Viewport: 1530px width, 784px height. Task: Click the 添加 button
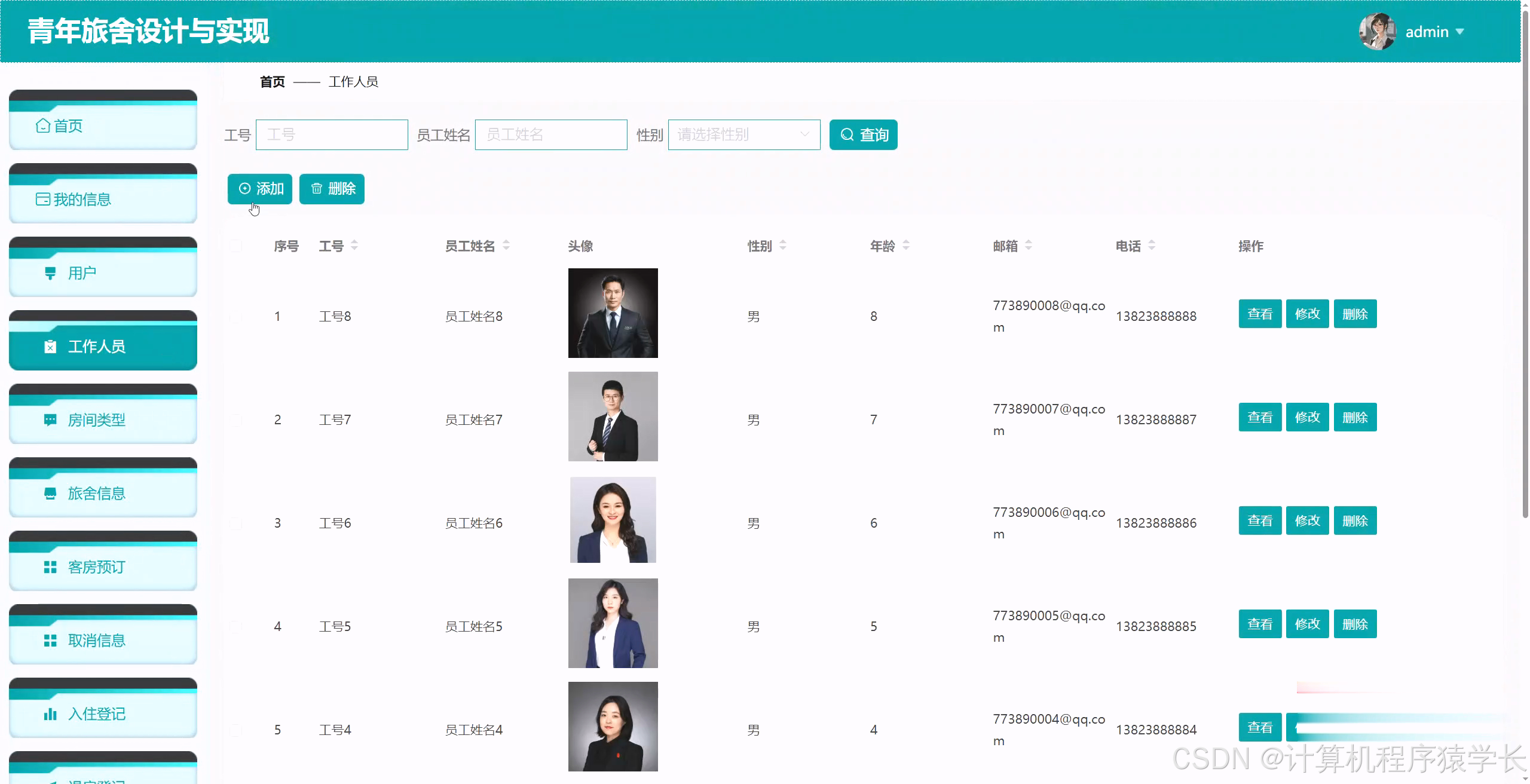coord(260,189)
